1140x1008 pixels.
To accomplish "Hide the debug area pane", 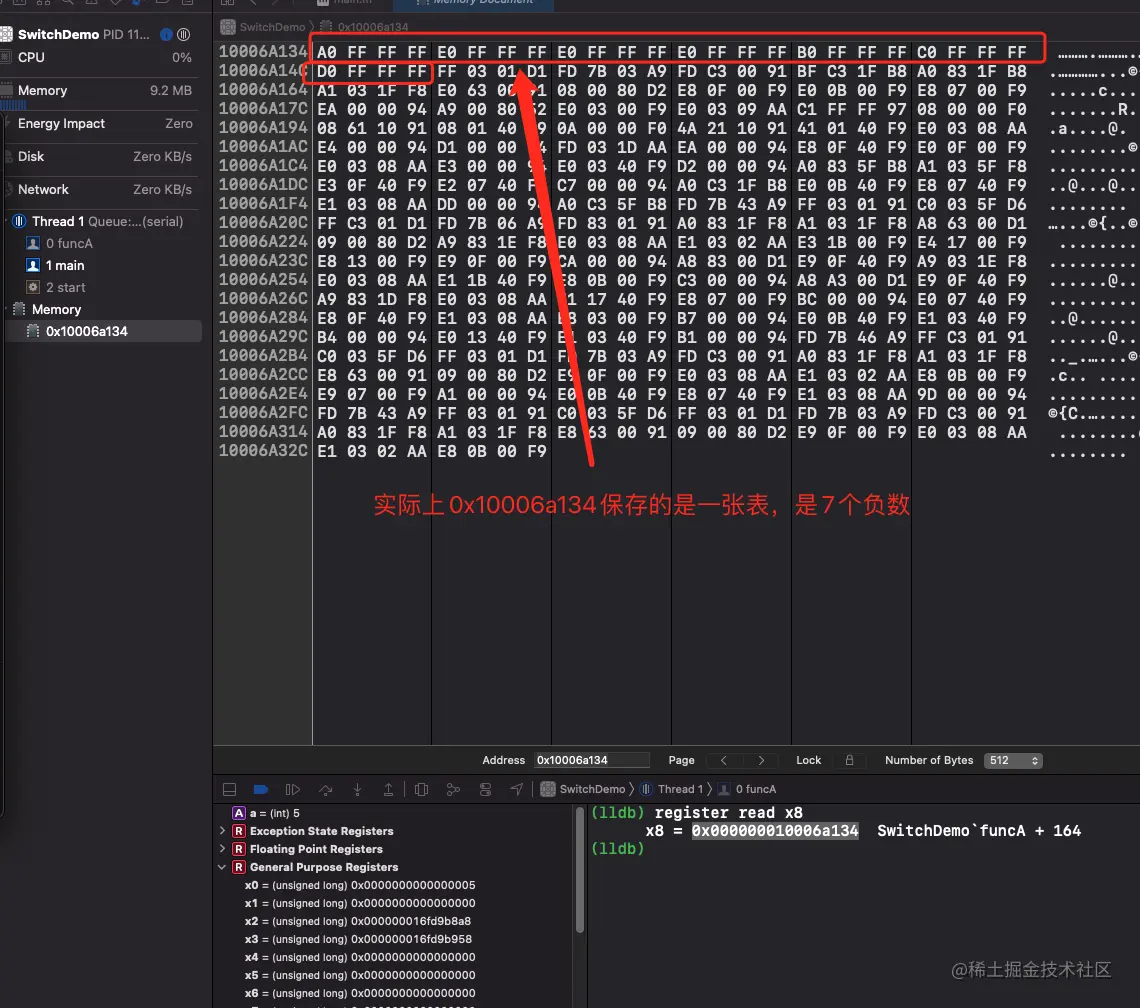I will coord(229,789).
